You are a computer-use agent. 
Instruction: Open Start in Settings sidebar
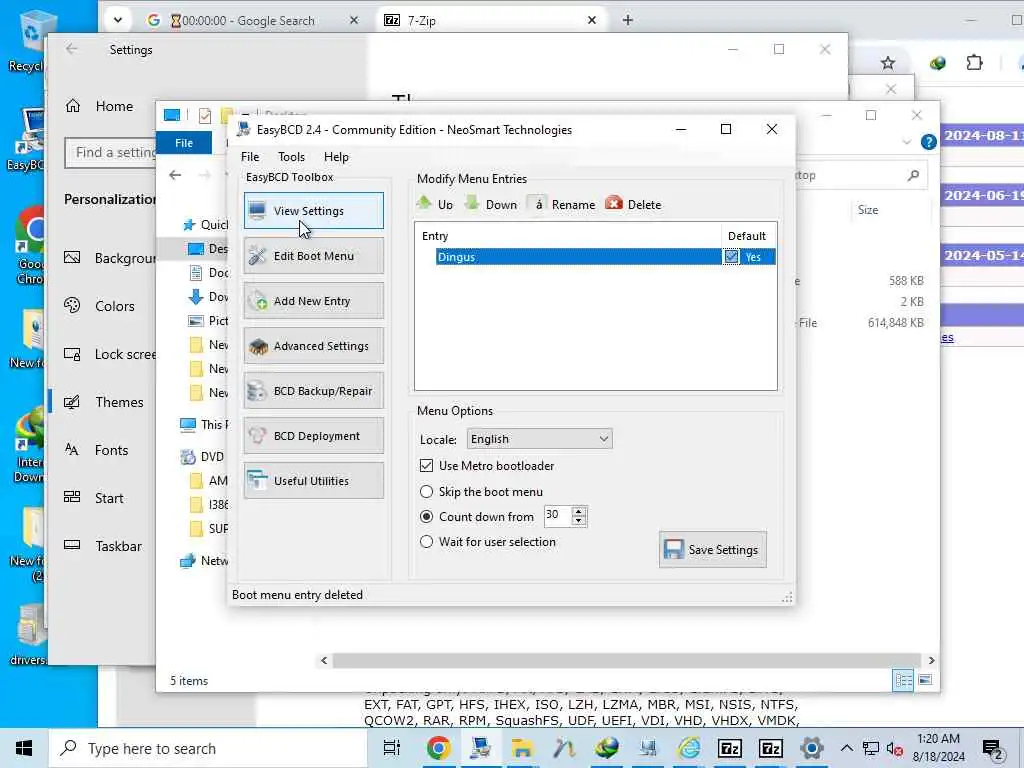tap(93, 498)
